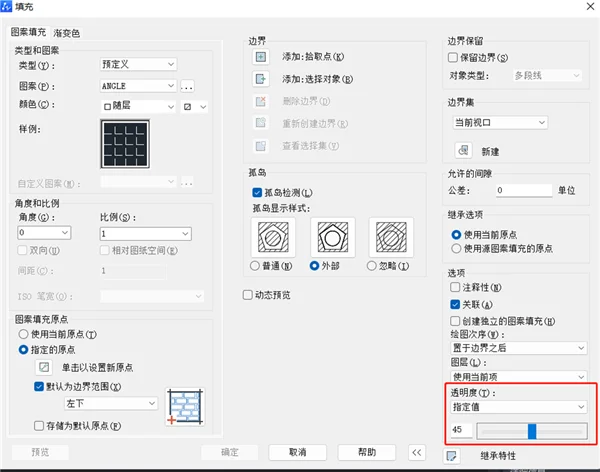Click the 新建 boundary set icon
Image resolution: width=600 pixels, height=472 pixels.
pos(463,150)
